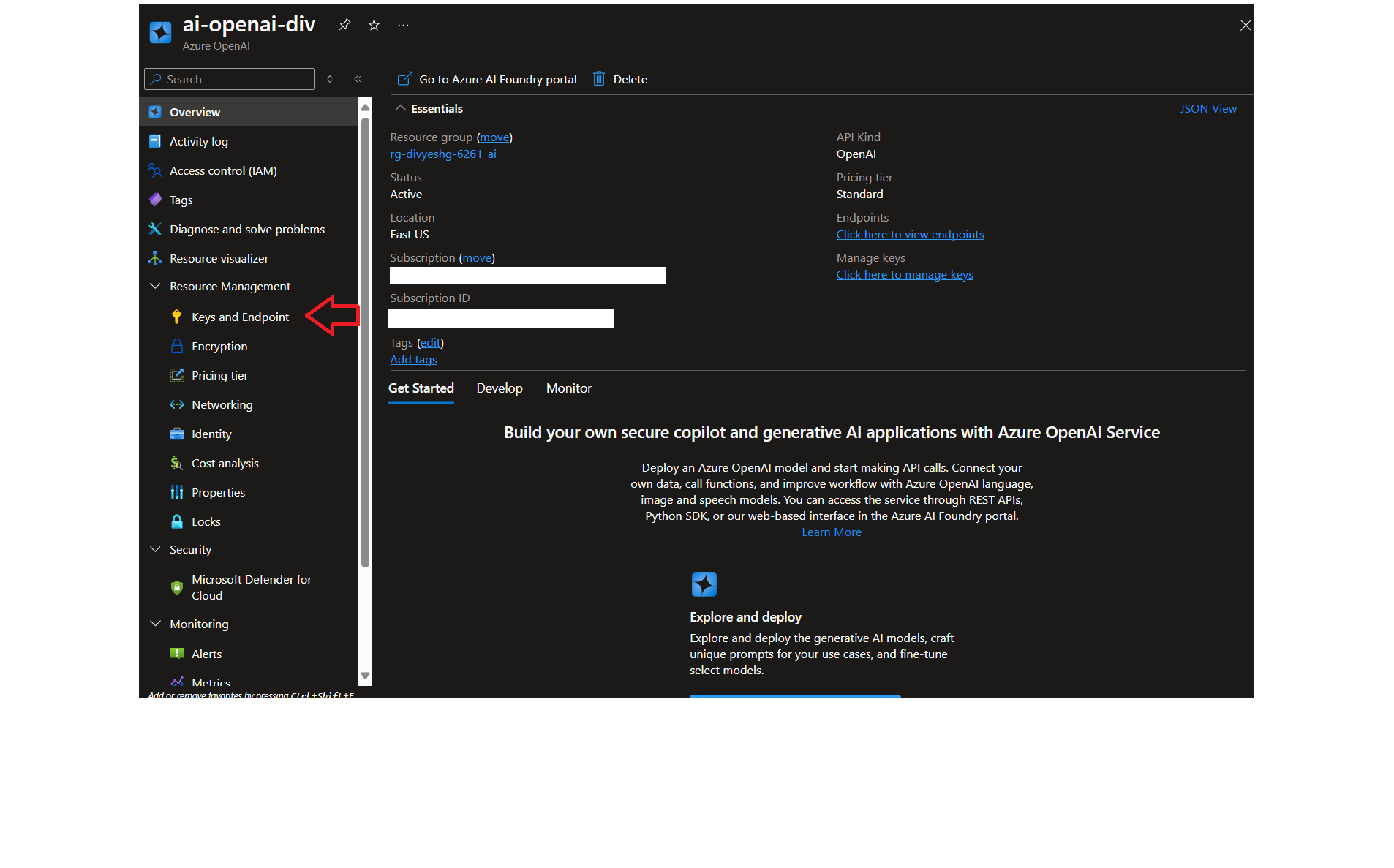Click the Add tags link
1394x868 pixels.
coord(413,359)
